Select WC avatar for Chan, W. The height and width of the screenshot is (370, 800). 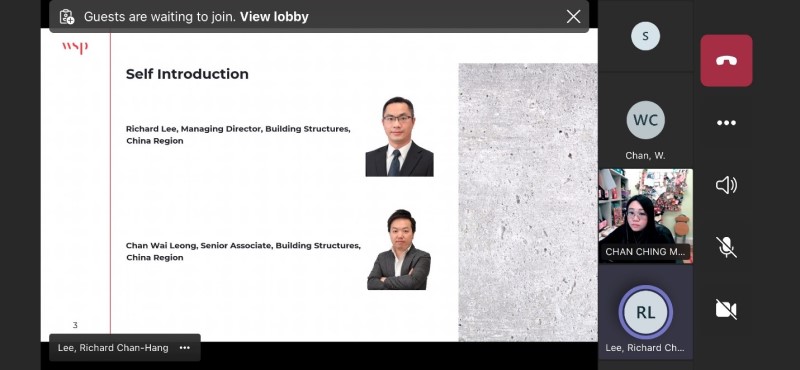click(645, 120)
